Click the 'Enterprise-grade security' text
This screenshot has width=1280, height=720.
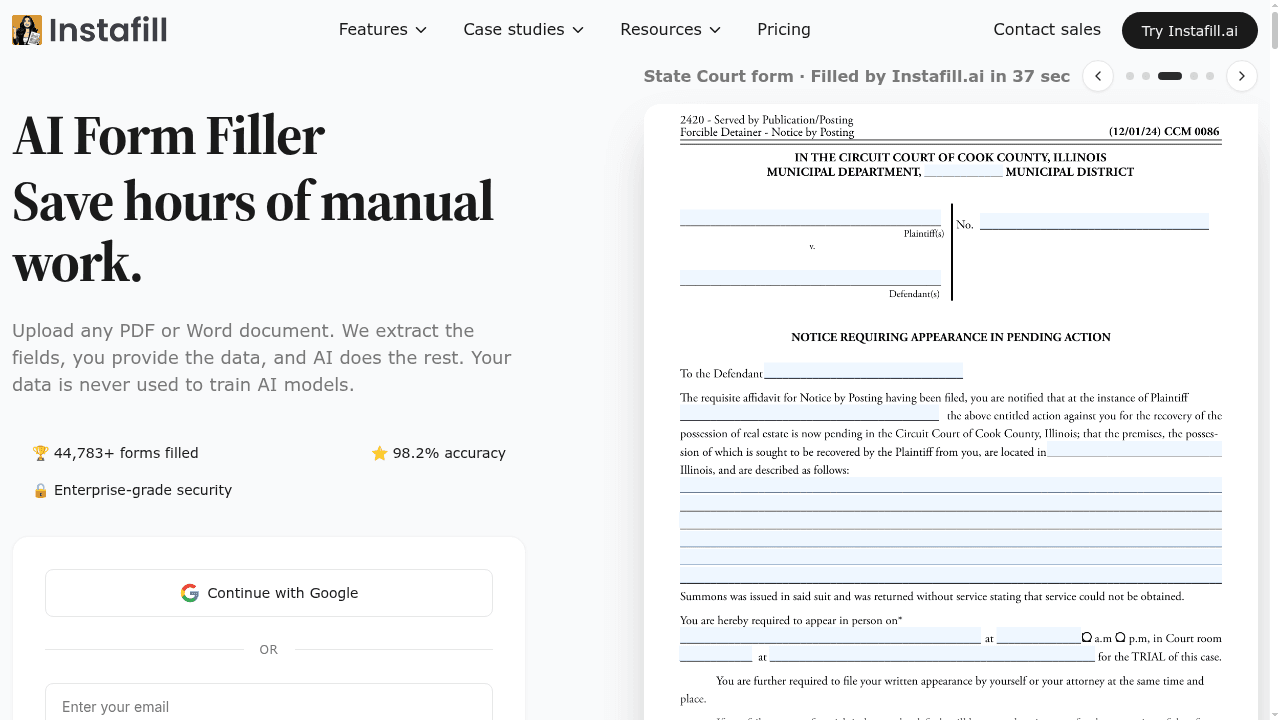(x=143, y=490)
